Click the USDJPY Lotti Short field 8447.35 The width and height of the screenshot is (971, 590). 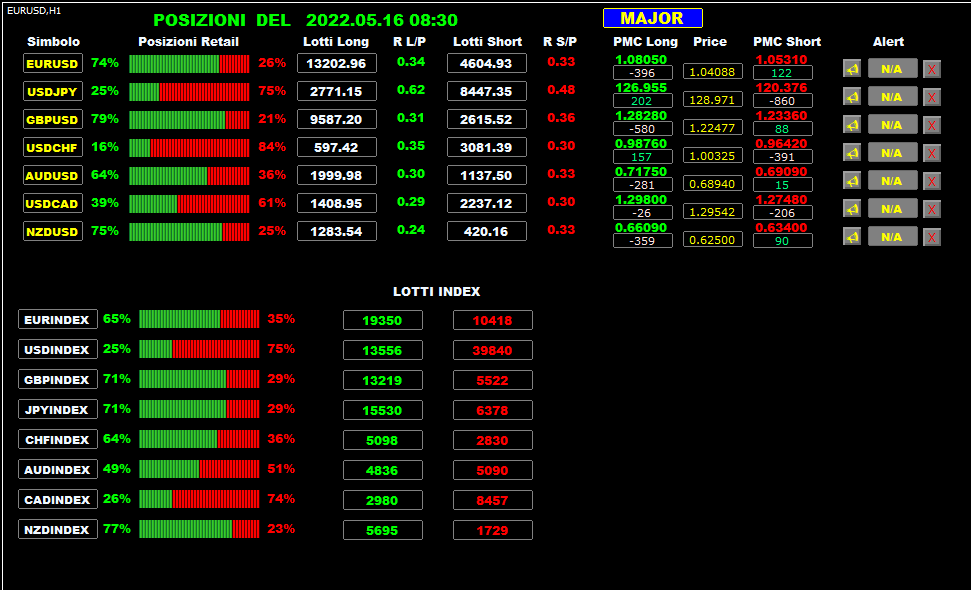point(486,91)
